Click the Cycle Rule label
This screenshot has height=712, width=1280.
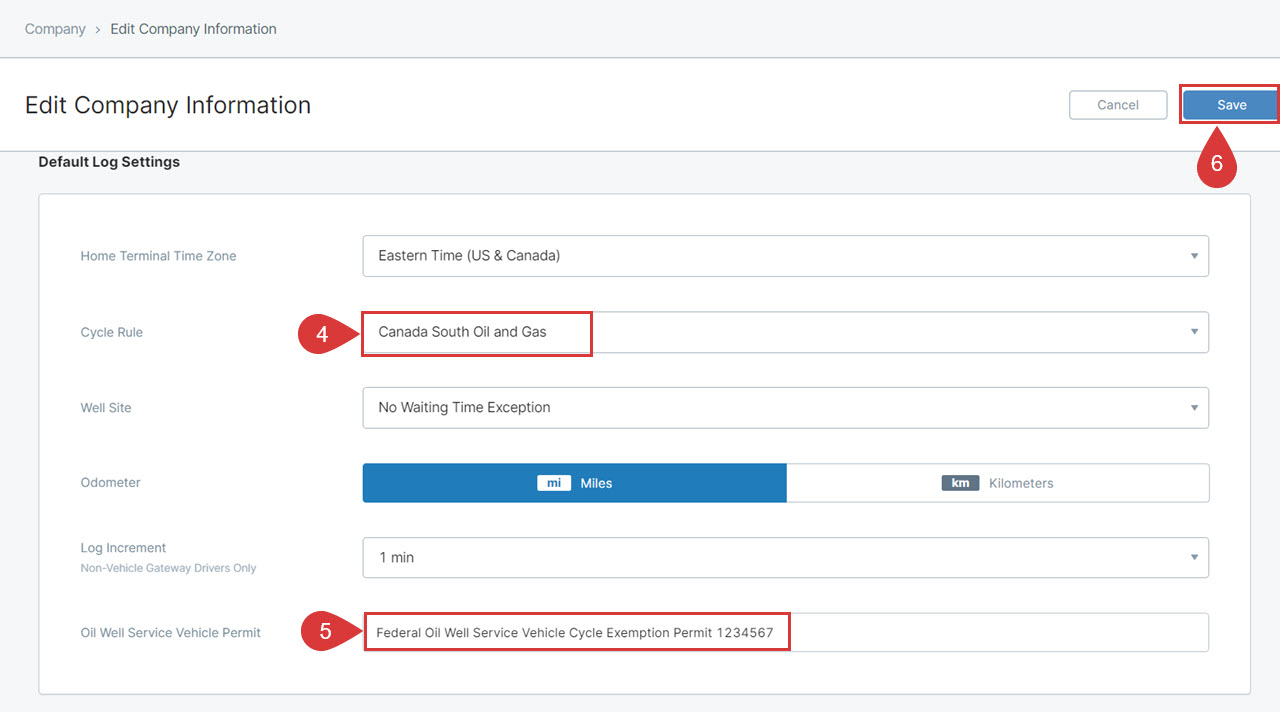pos(111,332)
